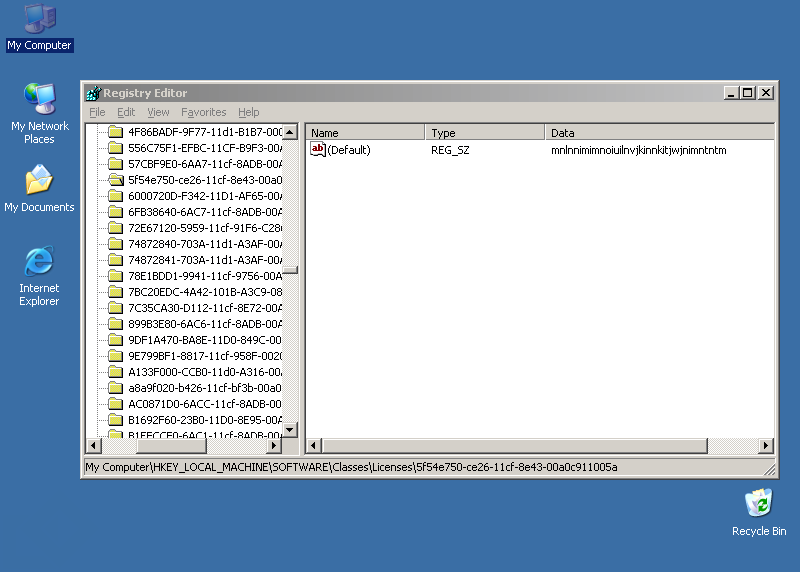Click the REG_SZ type cell
The width and height of the screenshot is (800, 572).
(450, 150)
